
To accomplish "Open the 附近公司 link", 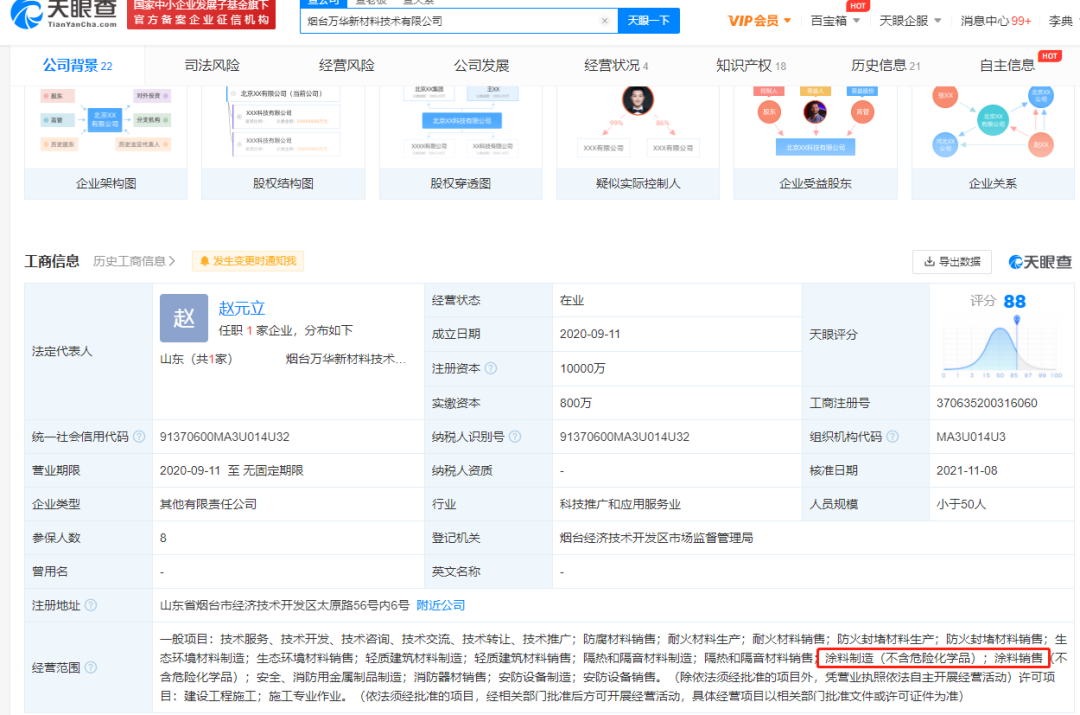I will pyautogui.click(x=441, y=605).
